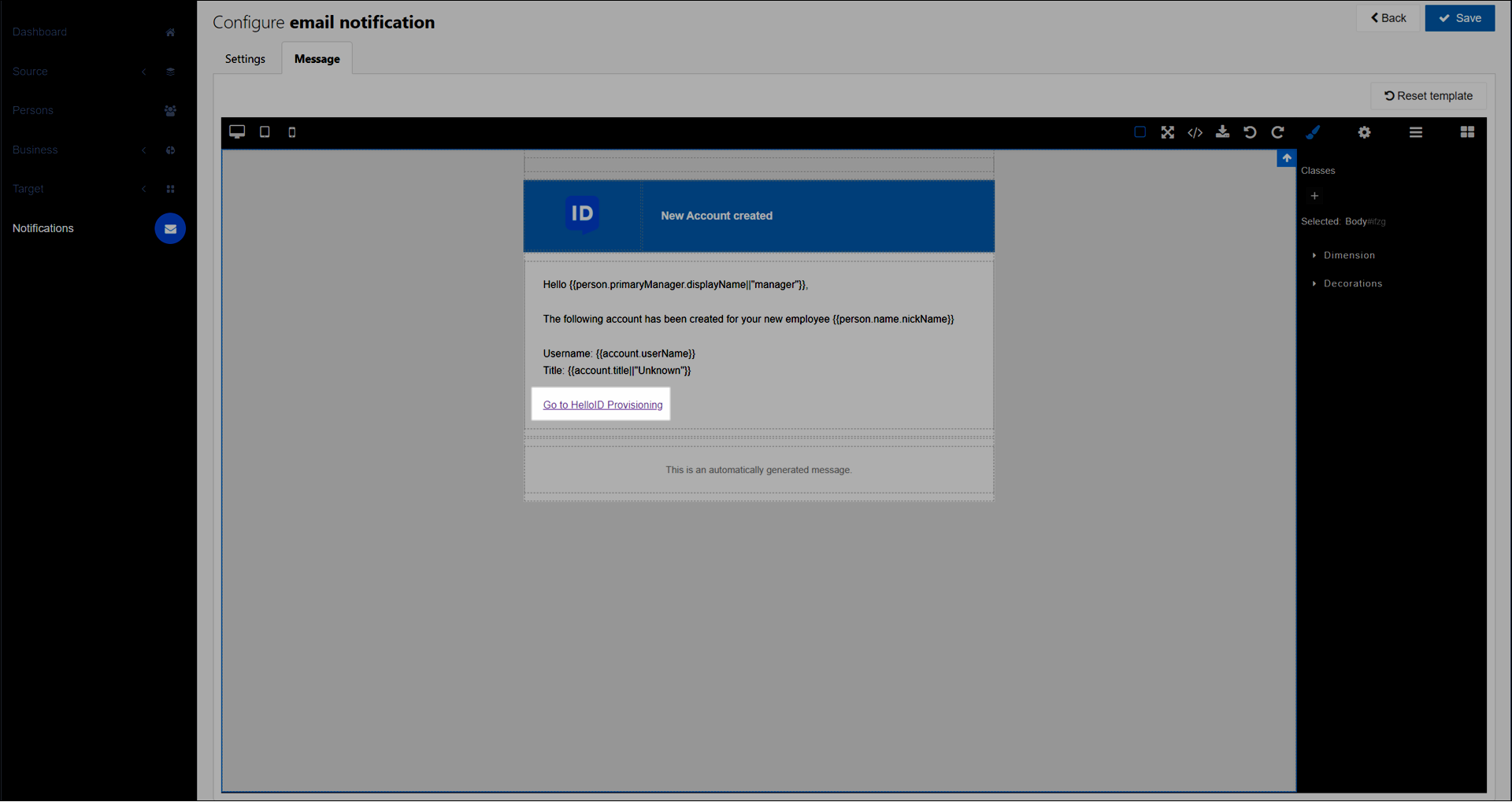1512x802 pixels.
Task: Select the Title account.title line
Action: [x=617, y=371]
